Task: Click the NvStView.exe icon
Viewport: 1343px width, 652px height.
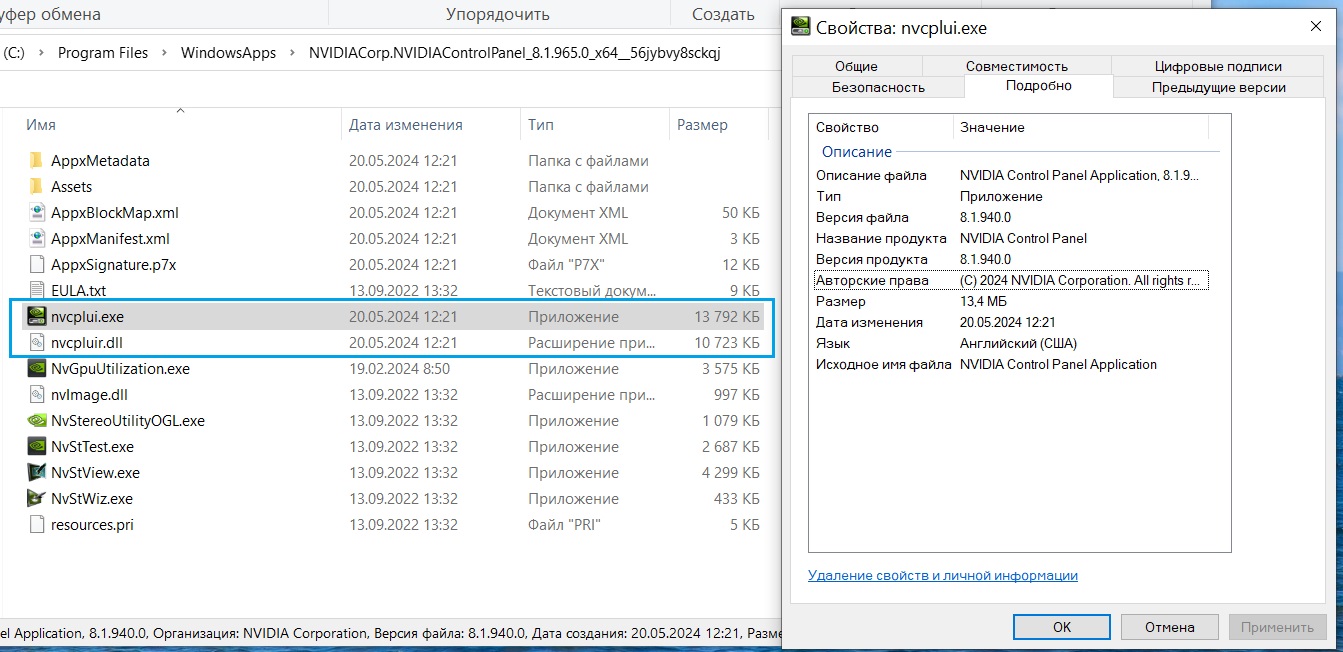Action: 36,473
